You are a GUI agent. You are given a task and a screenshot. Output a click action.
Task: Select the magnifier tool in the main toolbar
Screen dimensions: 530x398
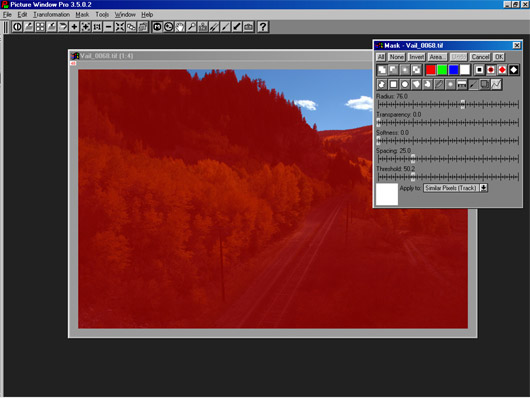tap(191, 27)
